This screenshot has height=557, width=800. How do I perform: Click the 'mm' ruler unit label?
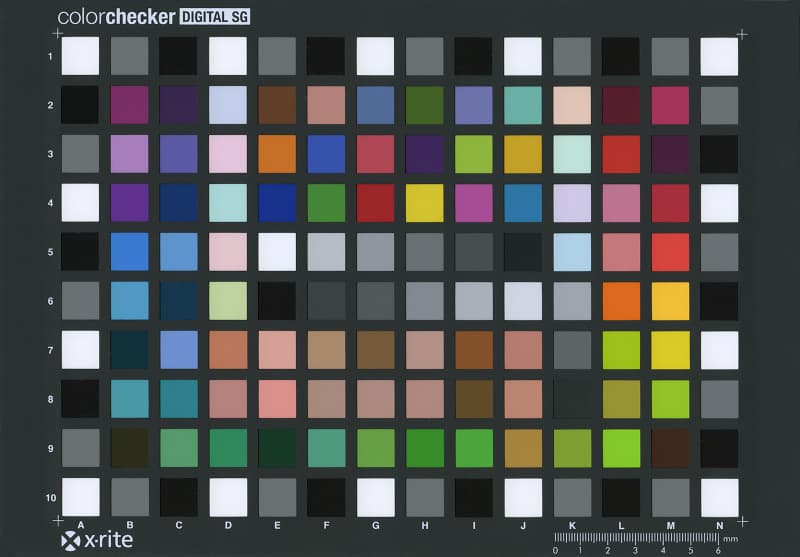(x=731, y=539)
